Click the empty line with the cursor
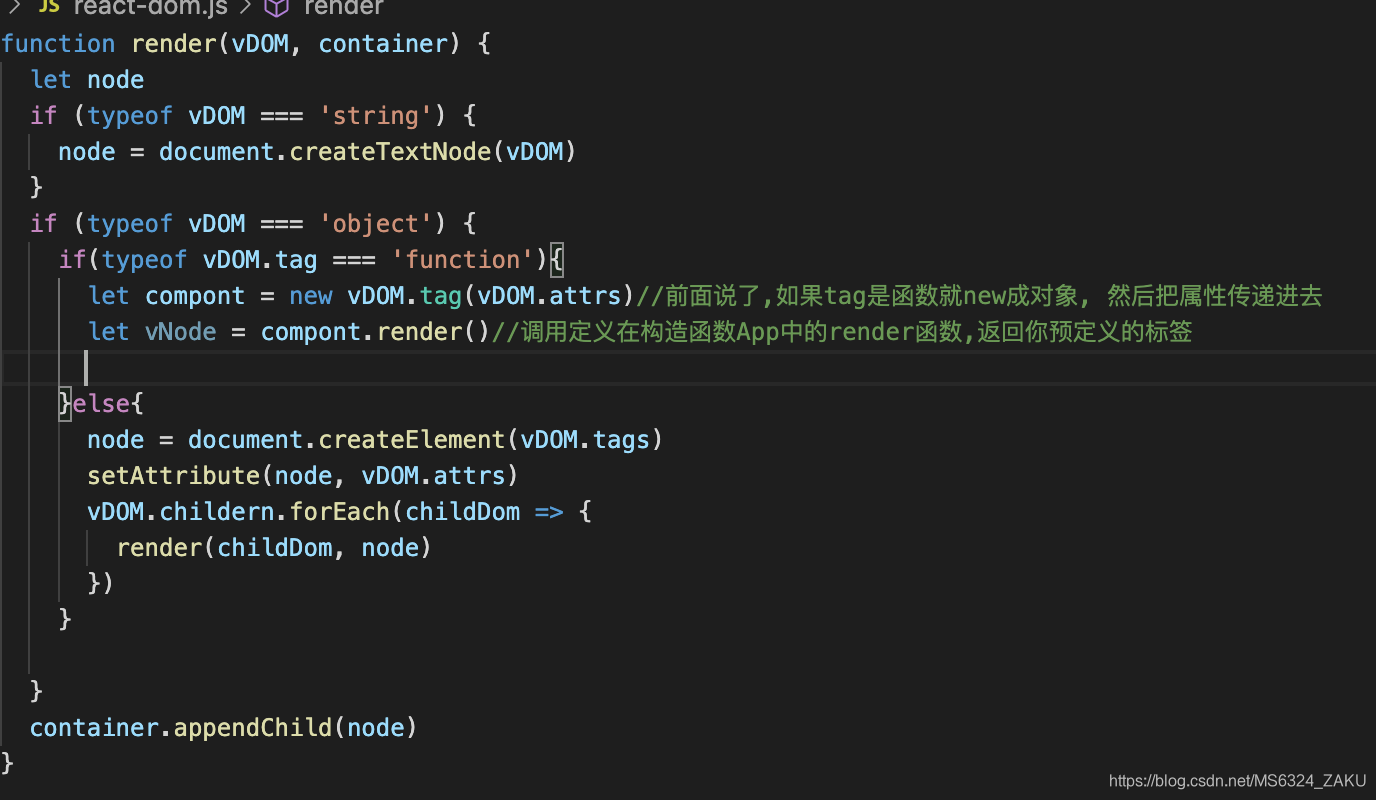This screenshot has width=1376, height=800. pos(688,368)
